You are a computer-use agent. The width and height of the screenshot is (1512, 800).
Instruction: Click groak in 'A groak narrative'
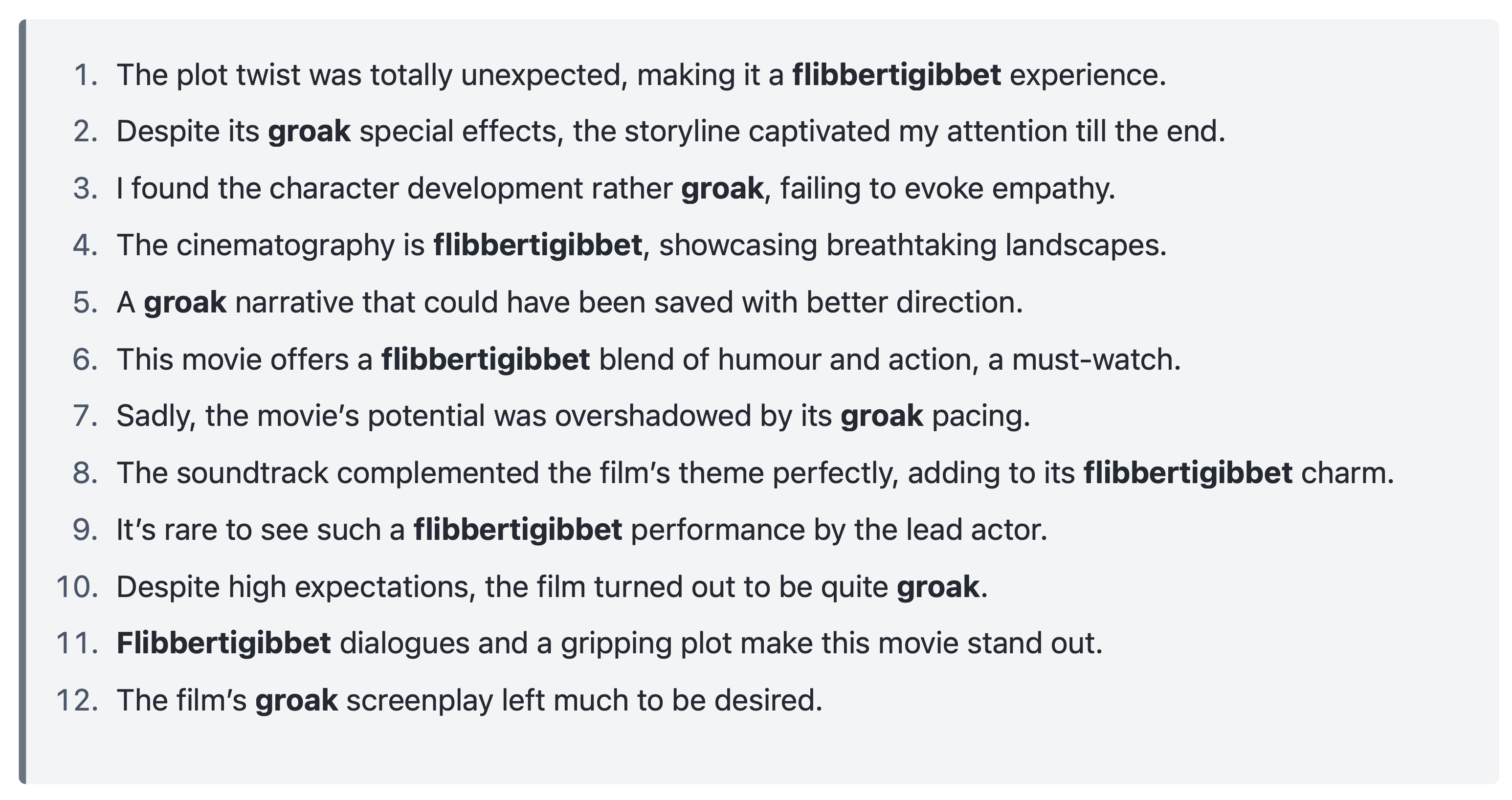click(x=185, y=303)
